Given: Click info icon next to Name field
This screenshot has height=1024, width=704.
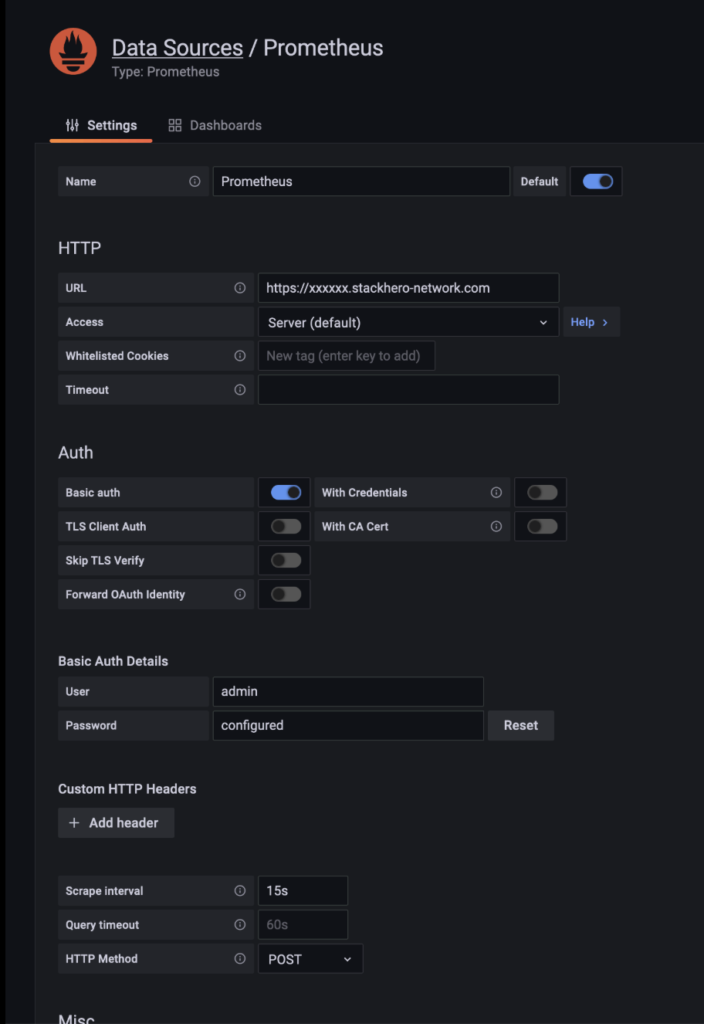Looking at the screenshot, I should coord(195,182).
